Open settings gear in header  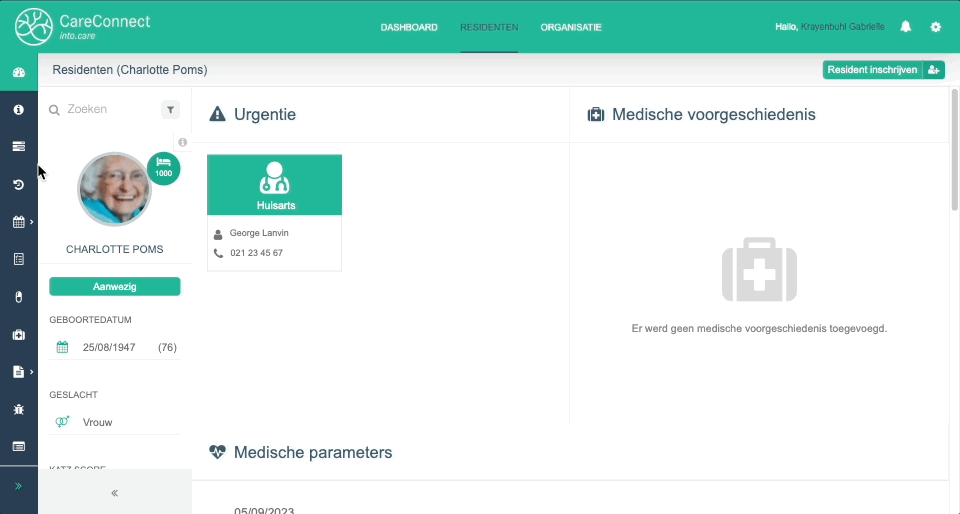936,27
